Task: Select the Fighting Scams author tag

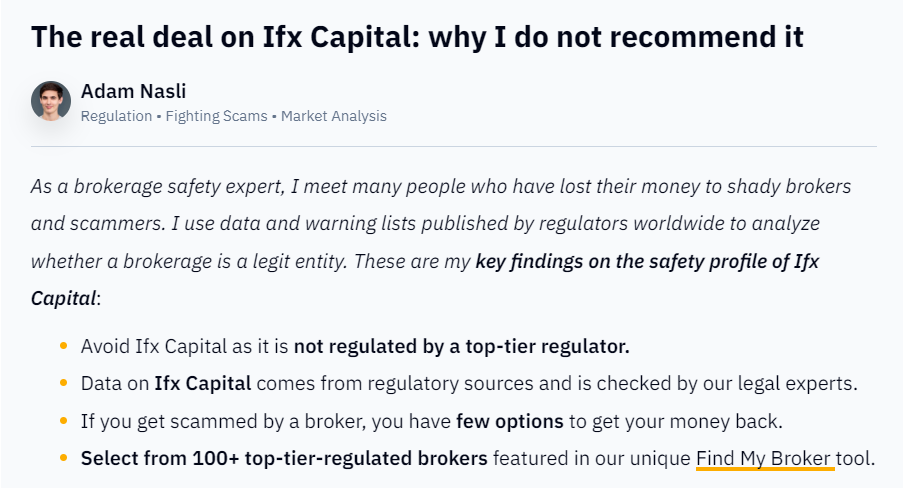Action: [217, 116]
